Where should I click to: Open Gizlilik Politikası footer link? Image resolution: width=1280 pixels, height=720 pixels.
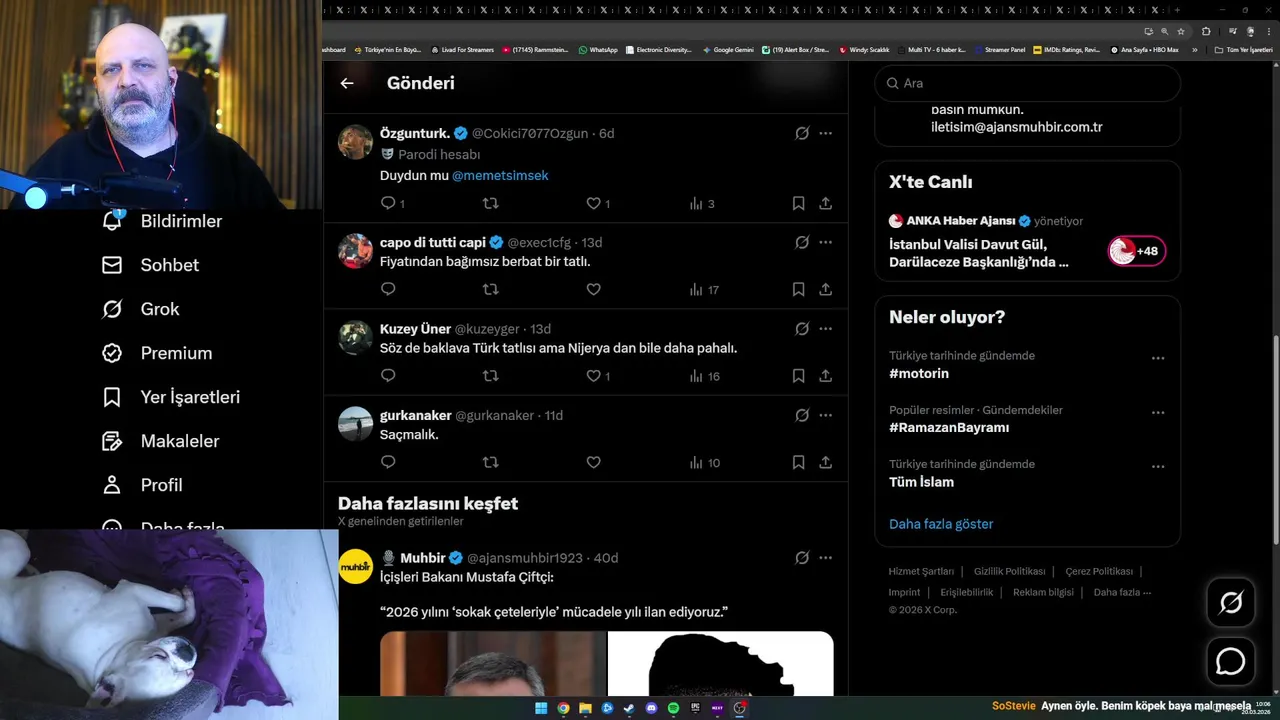click(1010, 571)
